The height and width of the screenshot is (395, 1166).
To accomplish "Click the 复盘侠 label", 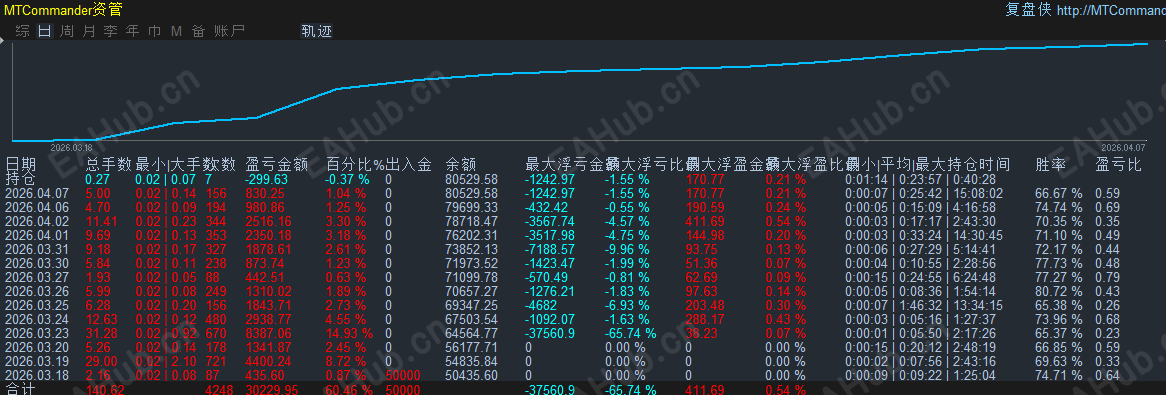I will (x=1027, y=10).
